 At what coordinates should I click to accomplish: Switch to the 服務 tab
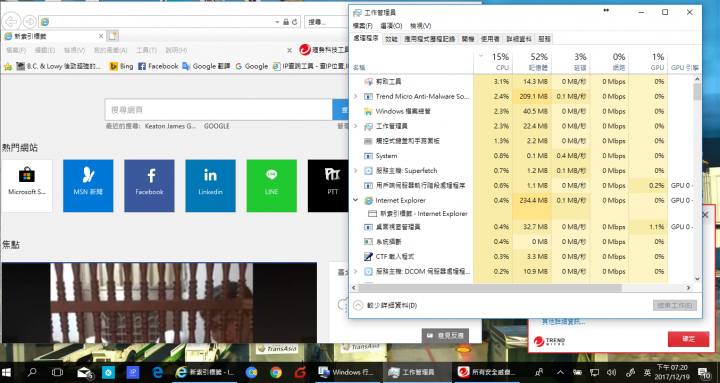coord(544,39)
